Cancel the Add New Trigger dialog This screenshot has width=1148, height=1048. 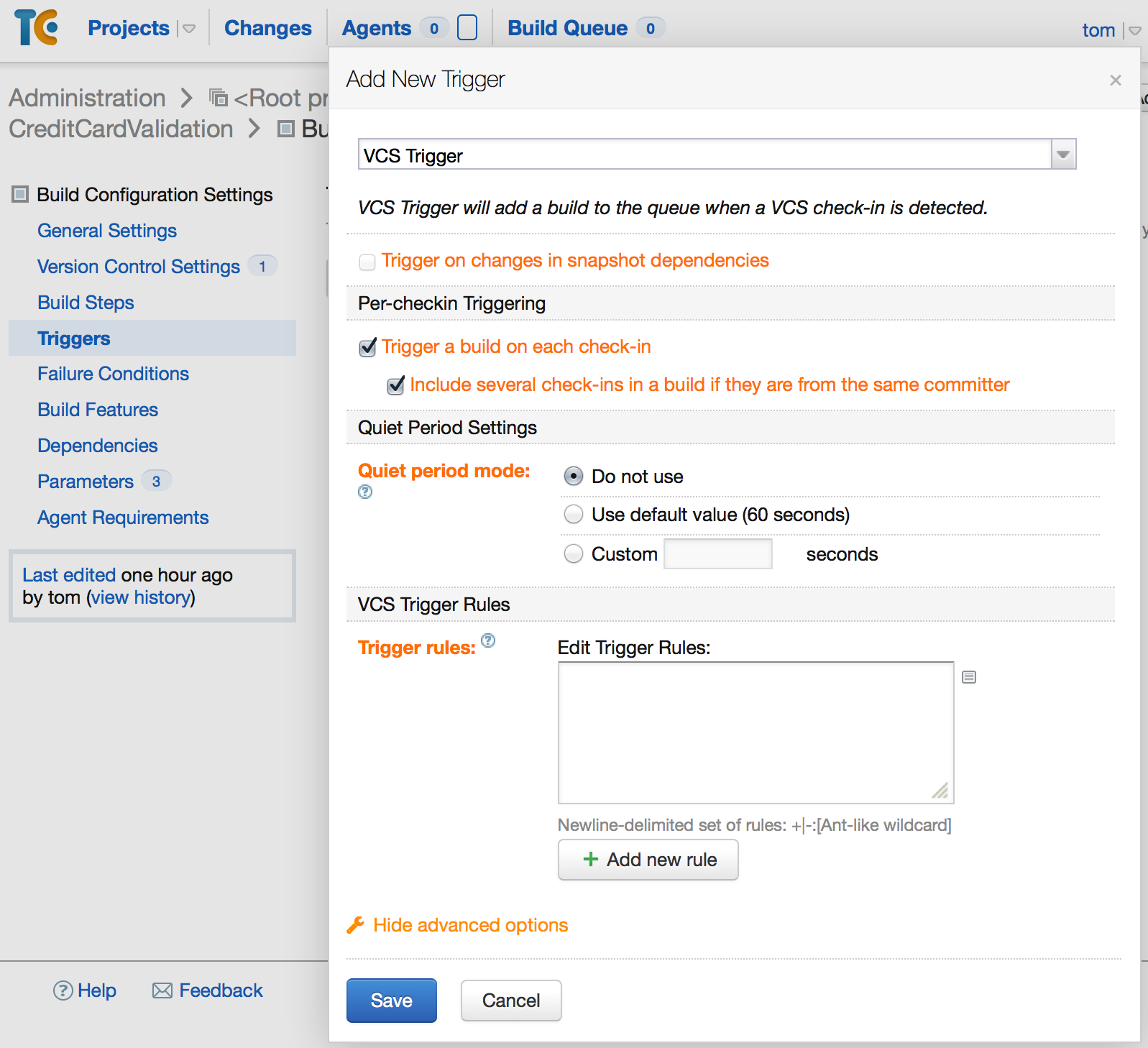coord(511,1001)
